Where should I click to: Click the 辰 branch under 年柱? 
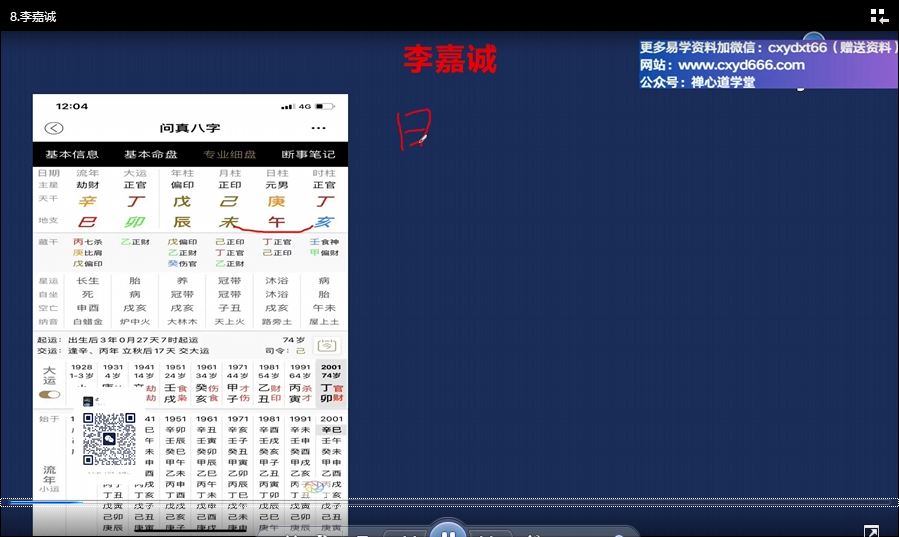click(182, 222)
